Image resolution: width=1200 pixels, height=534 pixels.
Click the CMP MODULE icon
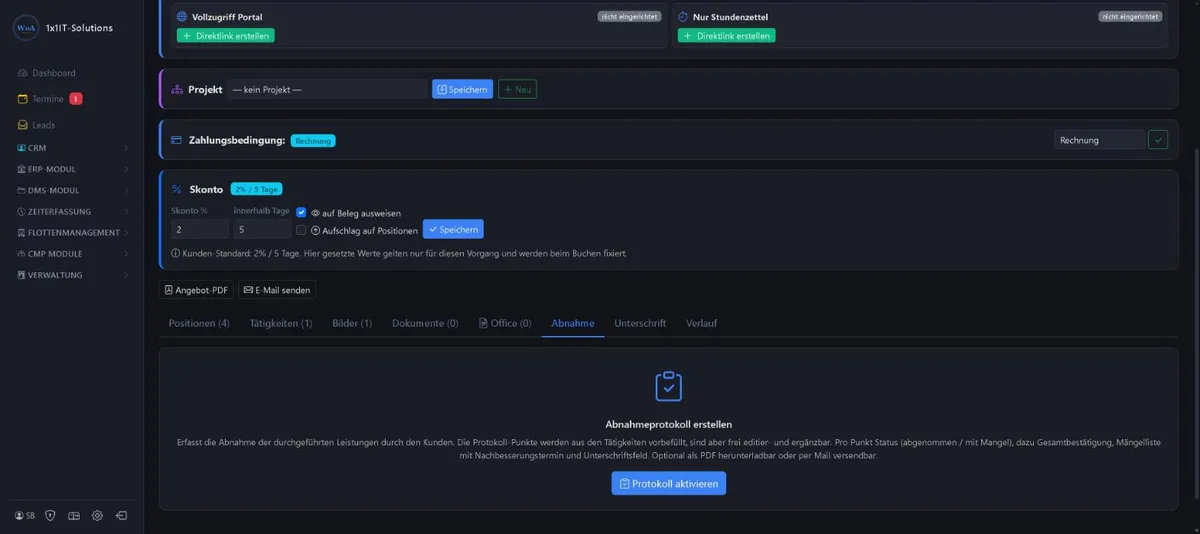pyautogui.click(x=21, y=254)
